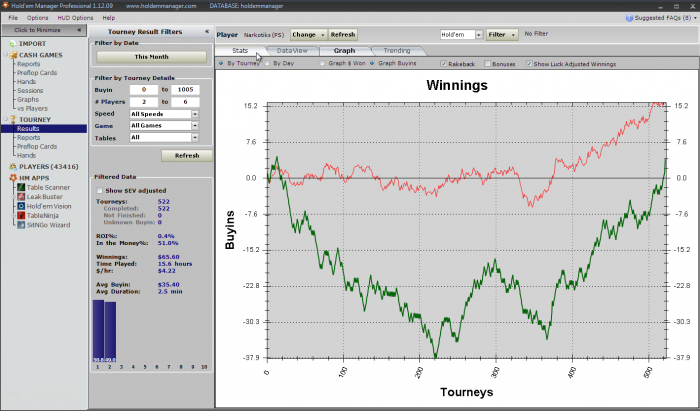Viewport: 700px width, 411px height.
Task: Open the File menu
Action: tap(13, 18)
